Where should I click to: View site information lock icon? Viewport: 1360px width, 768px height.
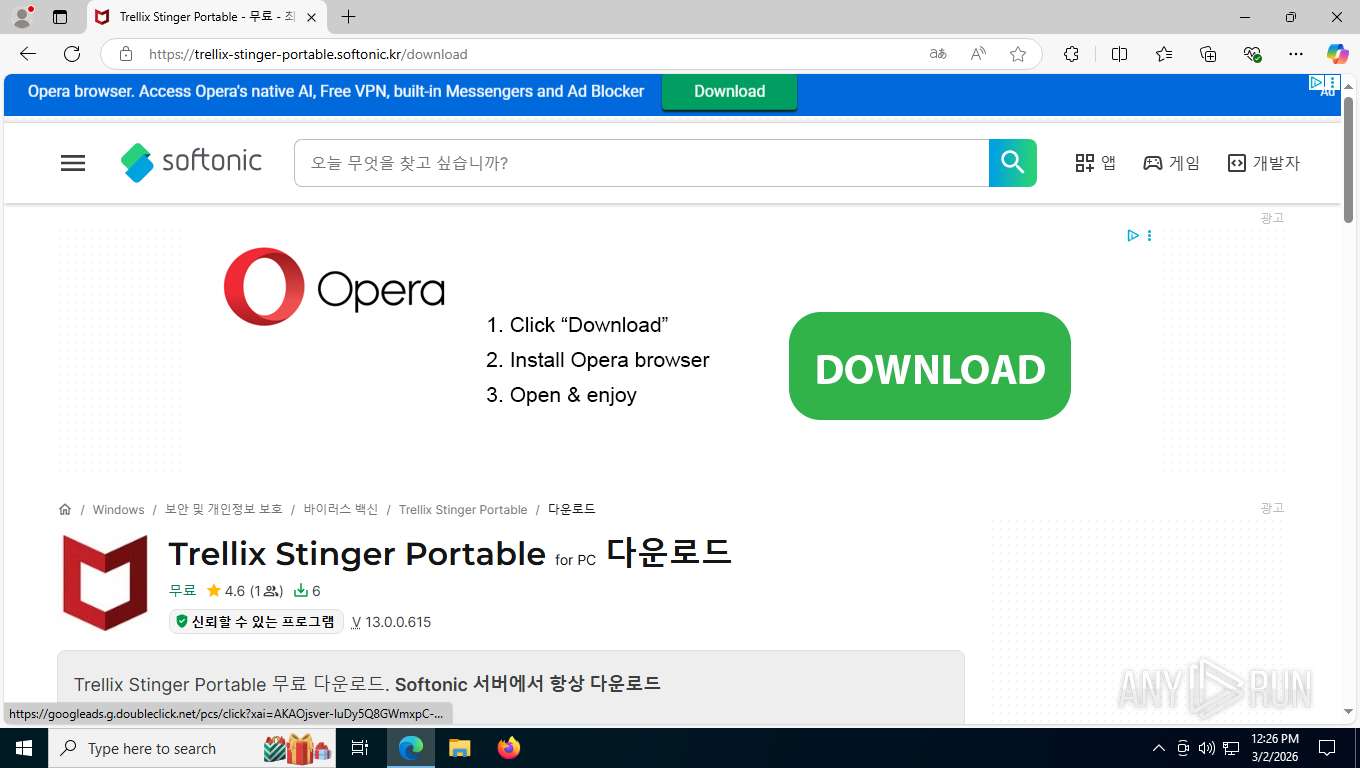(125, 54)
